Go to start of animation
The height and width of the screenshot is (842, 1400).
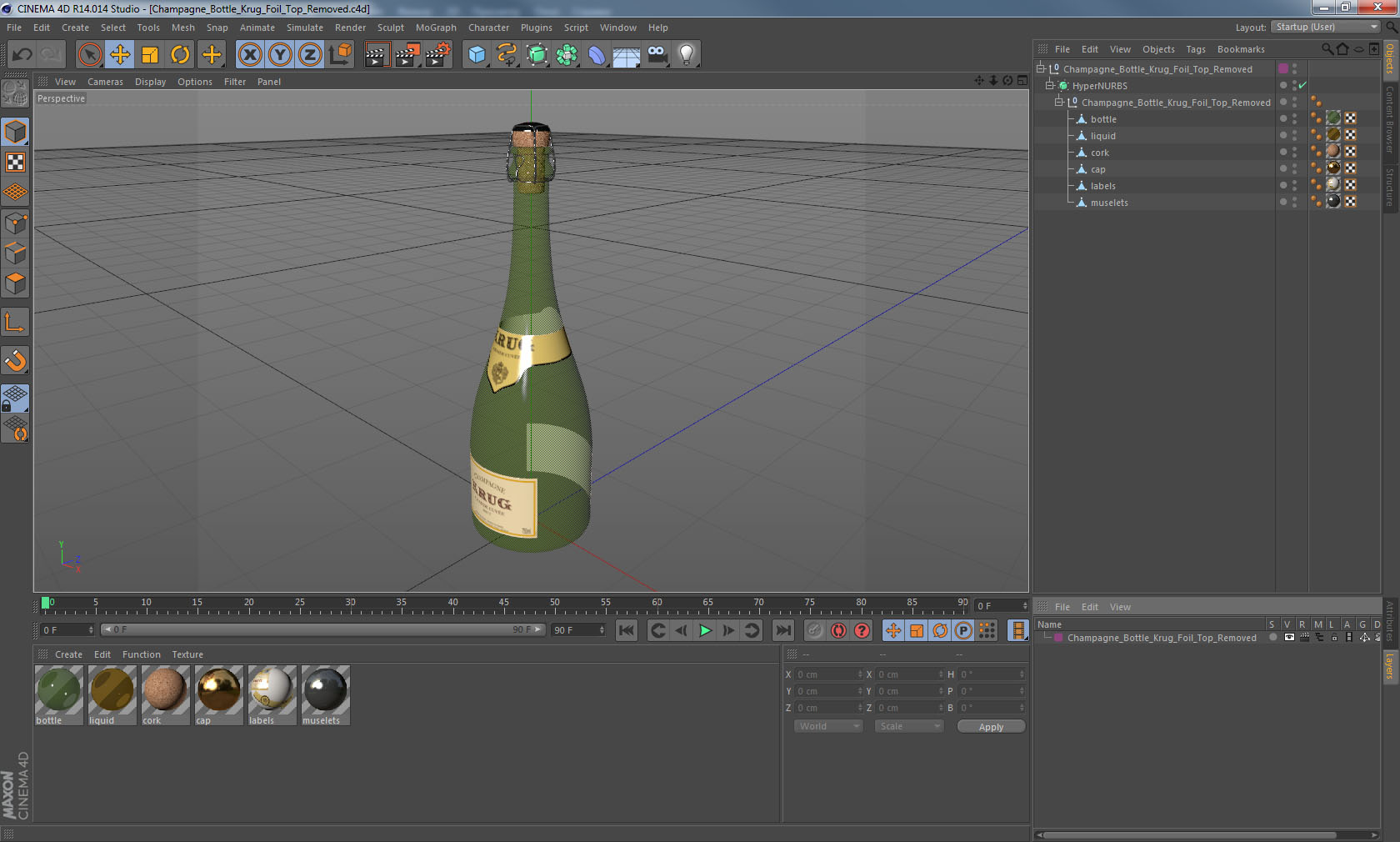tap(627, 630)
